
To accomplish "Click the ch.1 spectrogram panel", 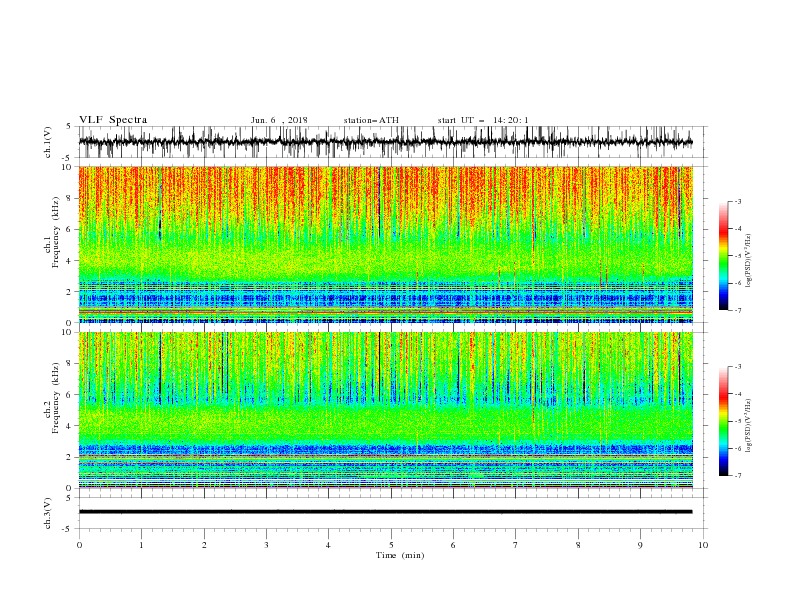I will 386,244.
